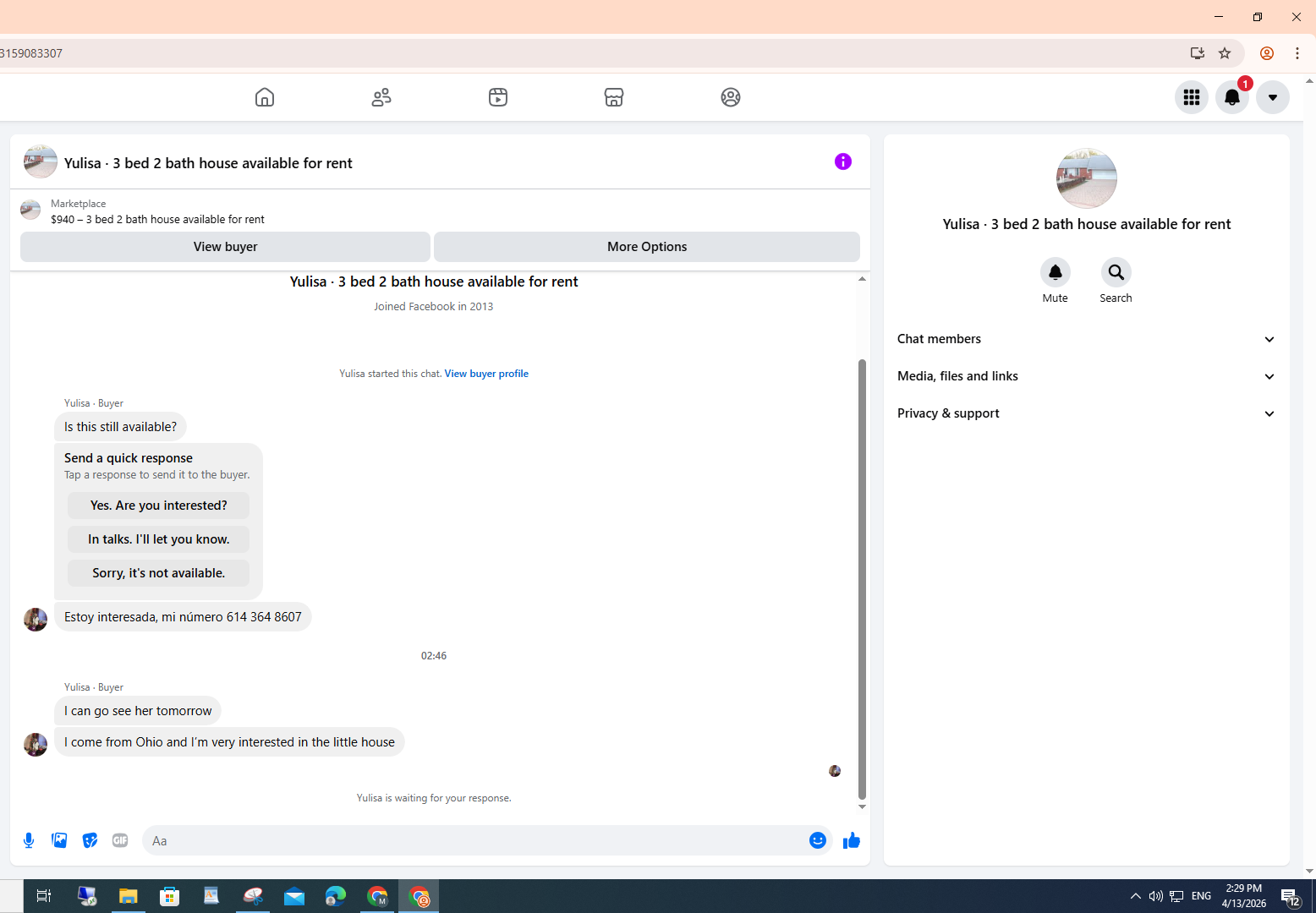Viewport: 1316px width, 913px height.
Task: Click the 'Estoy interesada' message bubble
Action: coord(183,617)
